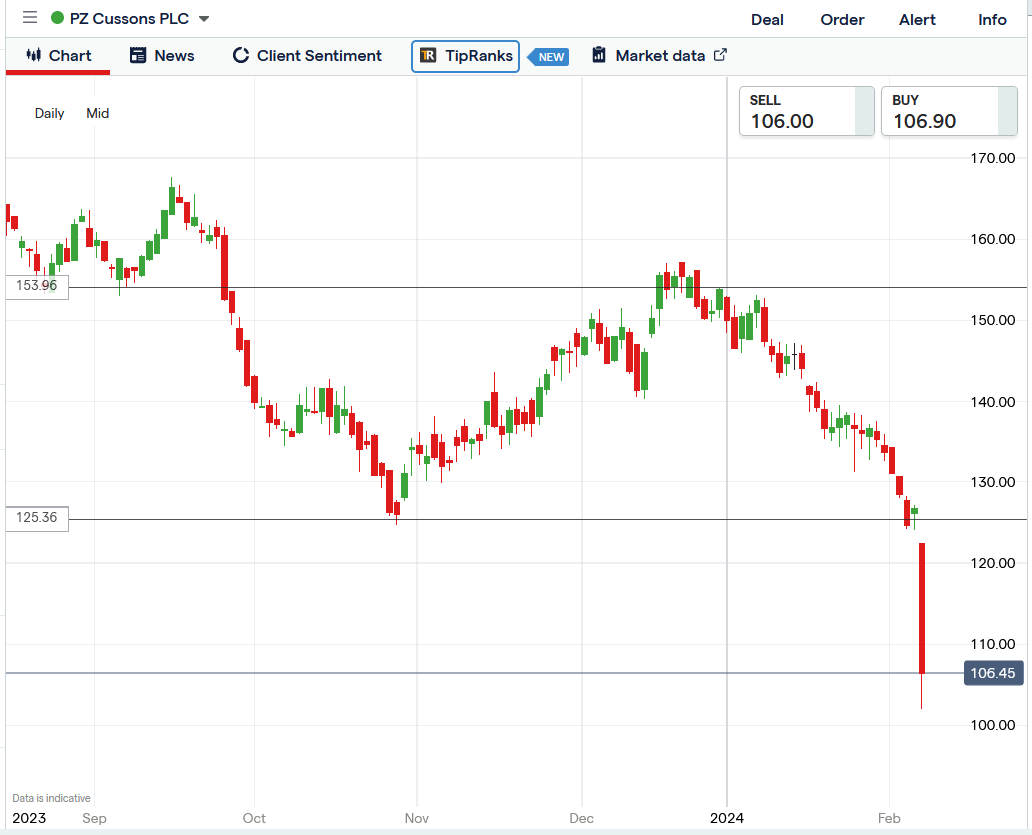
Task: Click the NEW badge
Action: click(x=549, y=57)
